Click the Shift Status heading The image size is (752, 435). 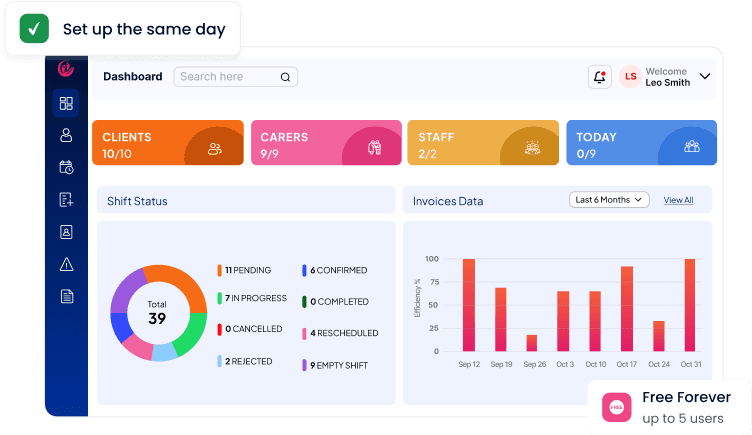137,201
